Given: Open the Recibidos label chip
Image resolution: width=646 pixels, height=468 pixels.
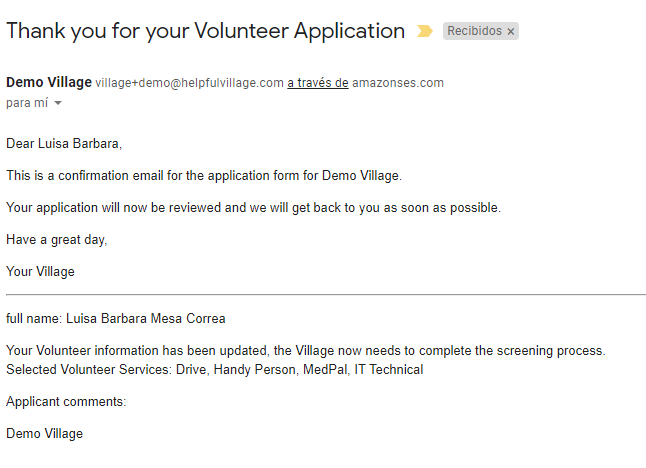Looking at the screenshot, I should 474,31.
